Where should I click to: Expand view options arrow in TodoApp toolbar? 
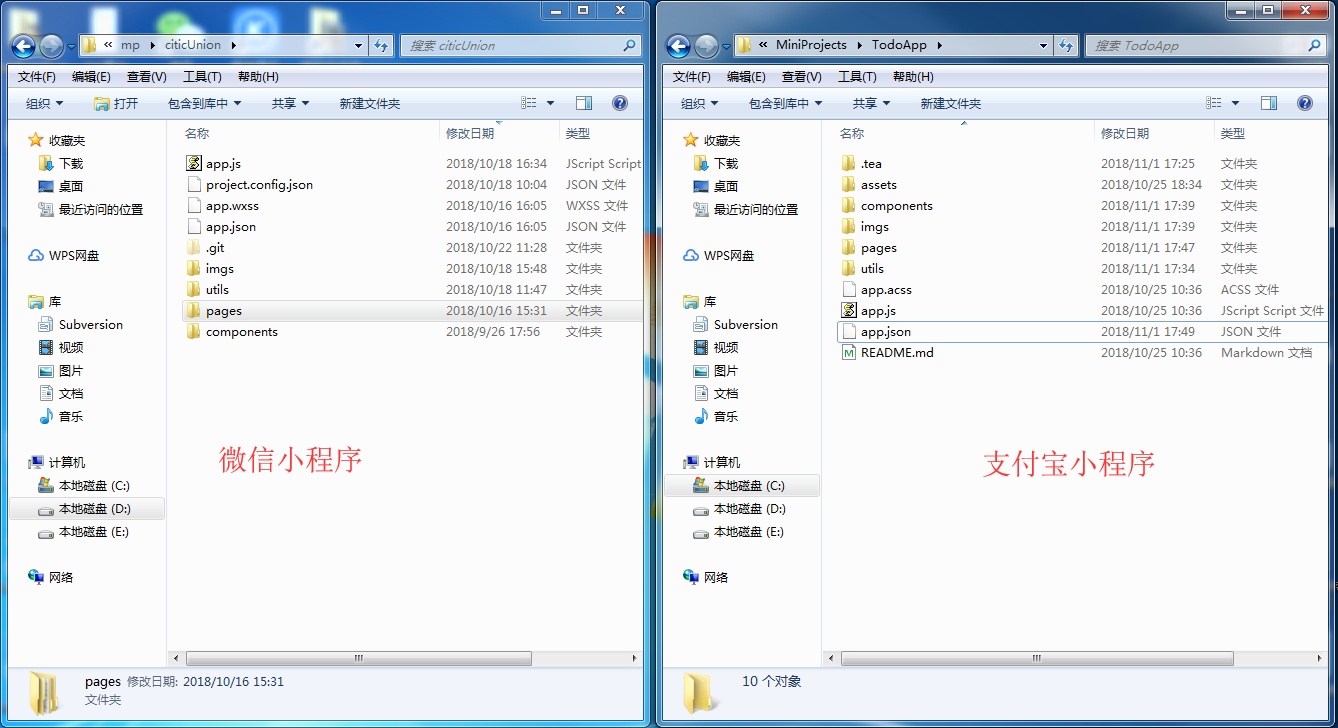1236,103
